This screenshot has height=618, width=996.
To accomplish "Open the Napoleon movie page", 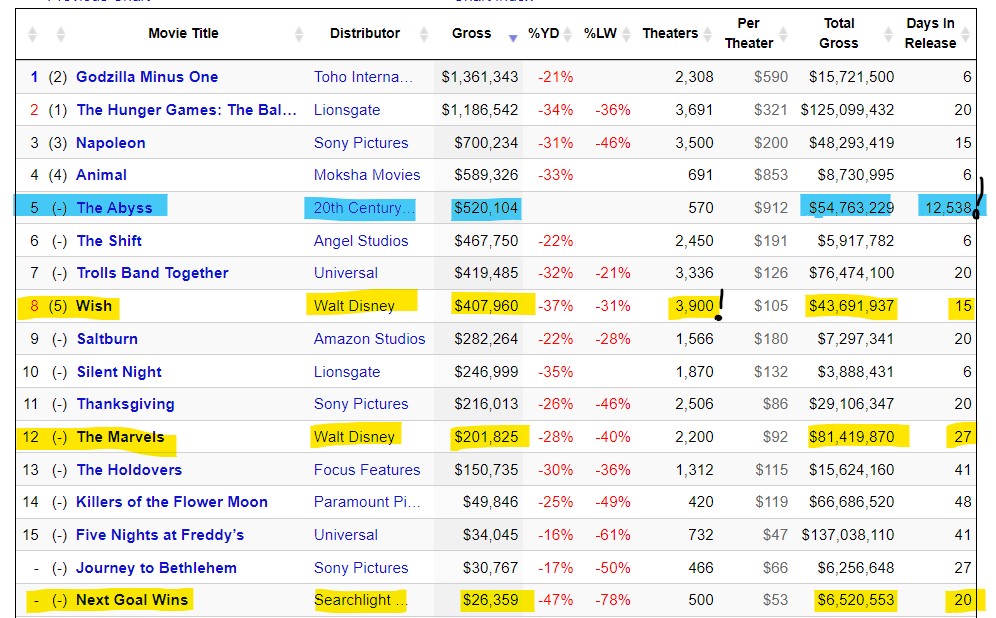I will click(110, 143).
